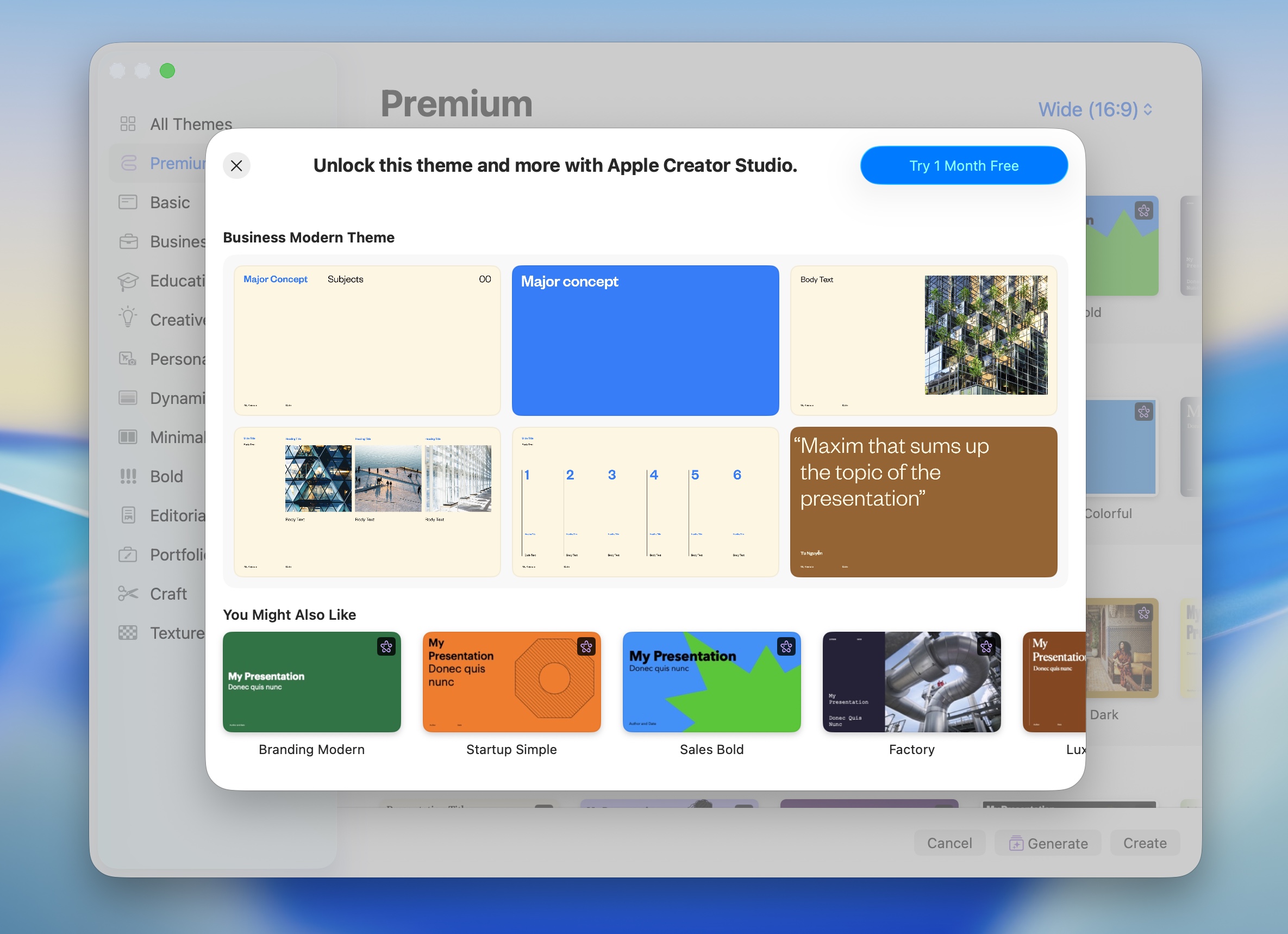This screenshot has width=1288, height=934.
Task: Click premium badge on Branding Modern thumbnail
Action: (x=386, y=646)
